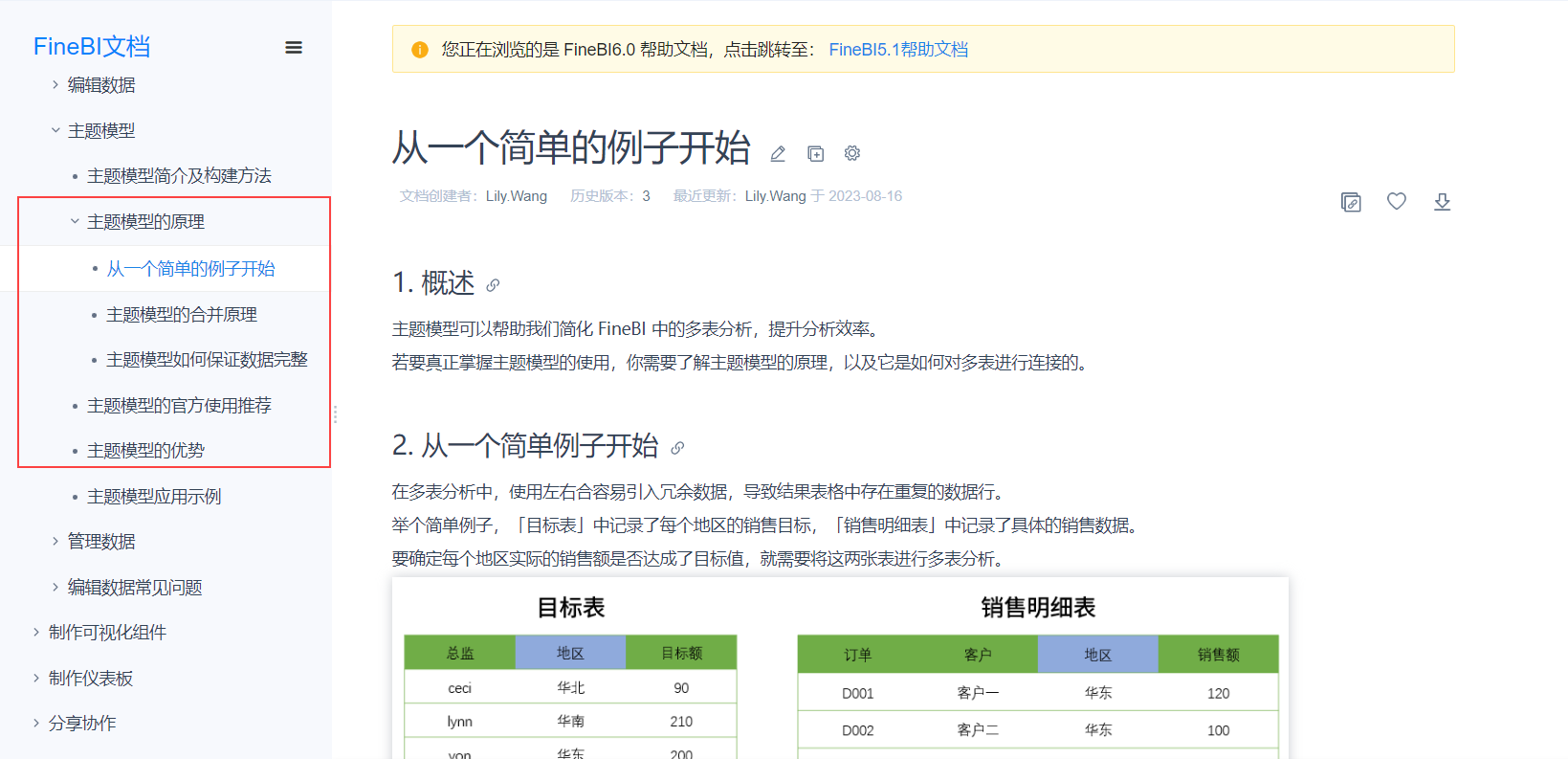
Task: Click the D002 order cell
Action: coord(857,730)
